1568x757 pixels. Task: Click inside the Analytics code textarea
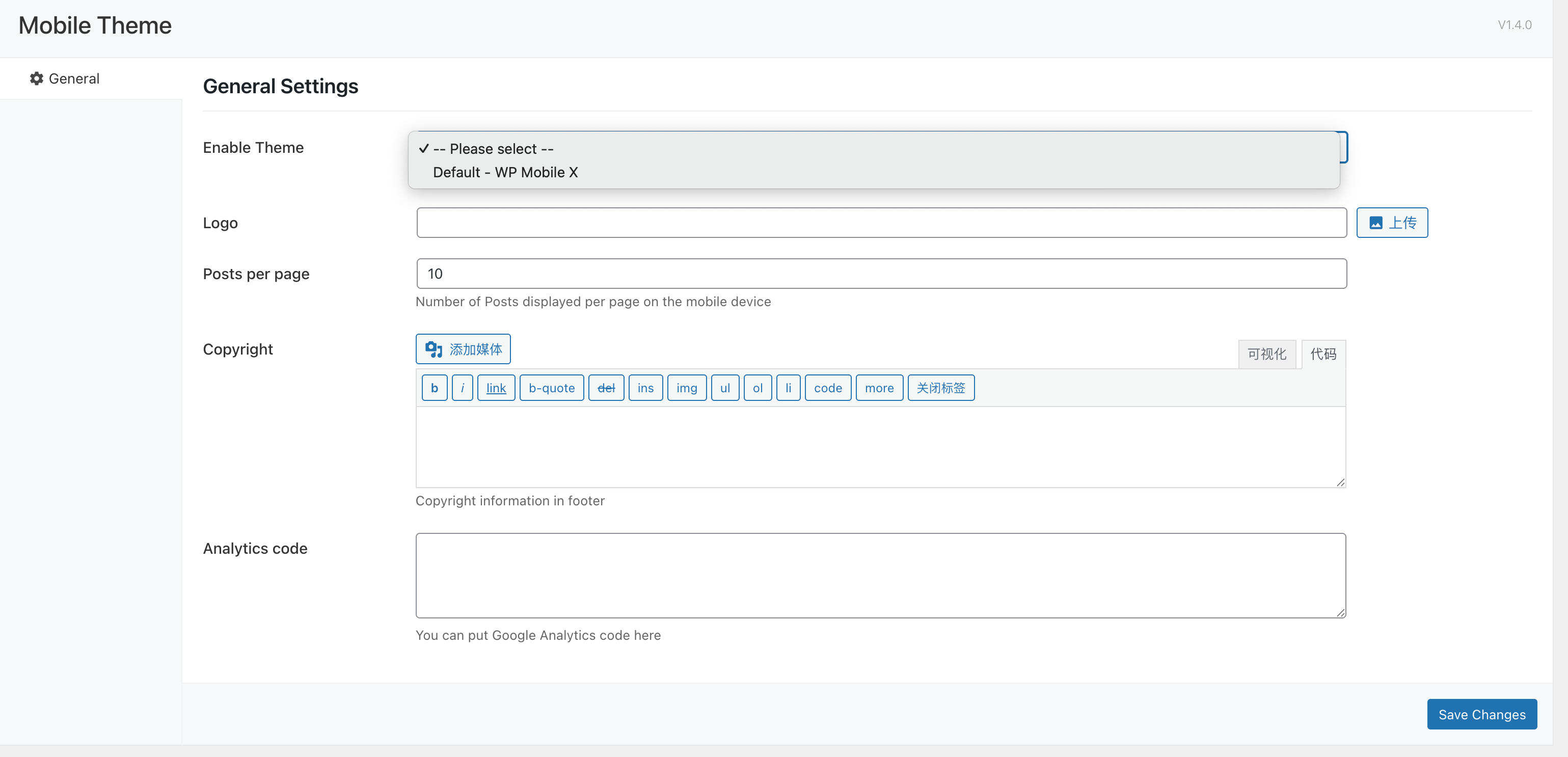880,576
